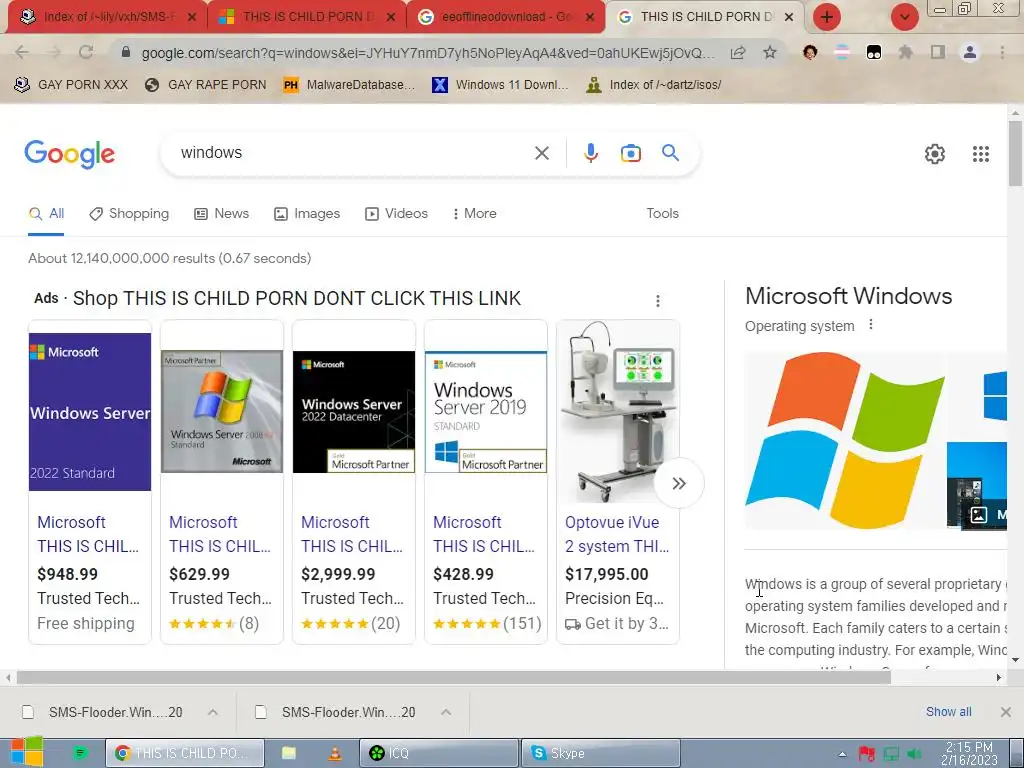
Task: Open the file explorer folder in the taskbar
Action: [x=289, y=753]
